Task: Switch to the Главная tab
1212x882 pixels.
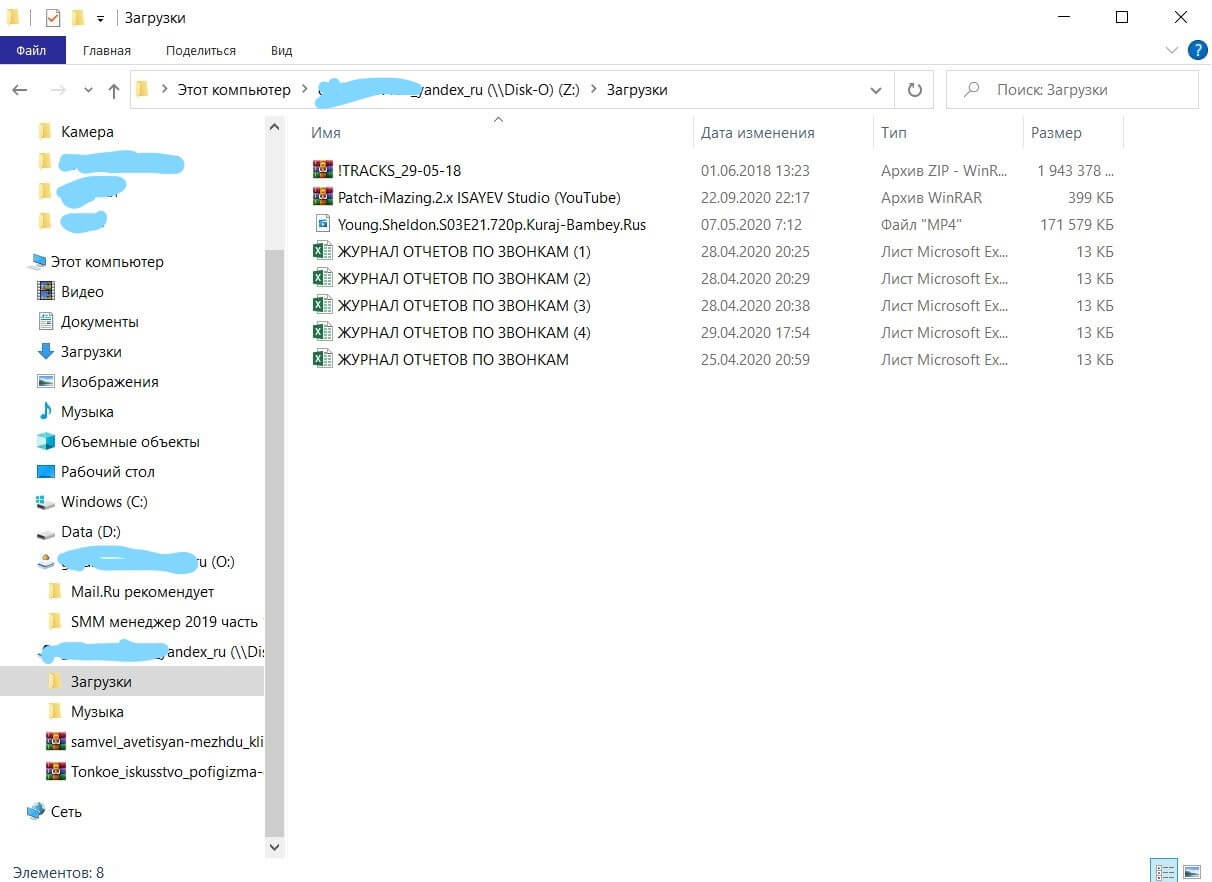Action: (x=107, y=50)
